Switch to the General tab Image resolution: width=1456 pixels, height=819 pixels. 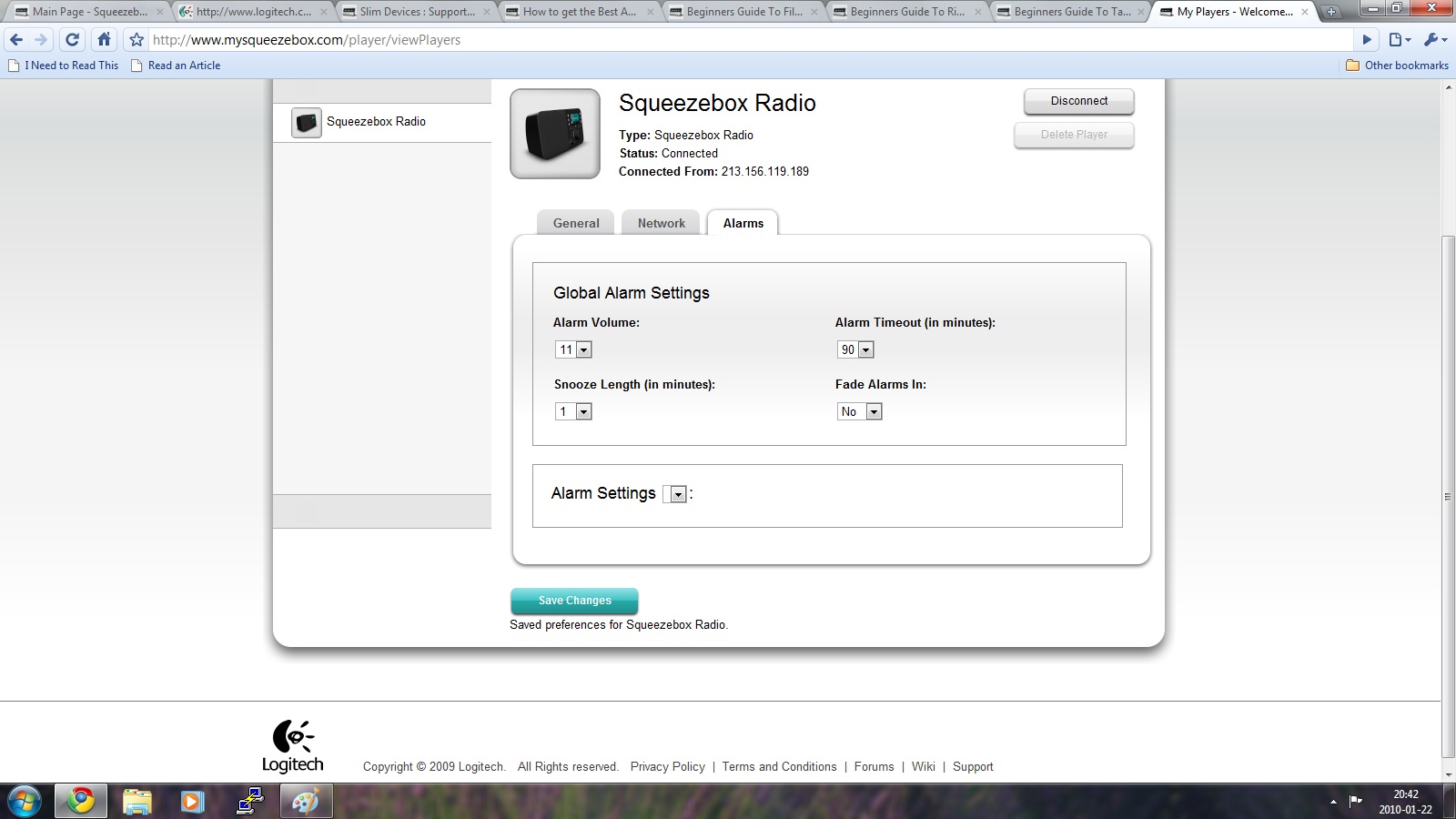576,223
